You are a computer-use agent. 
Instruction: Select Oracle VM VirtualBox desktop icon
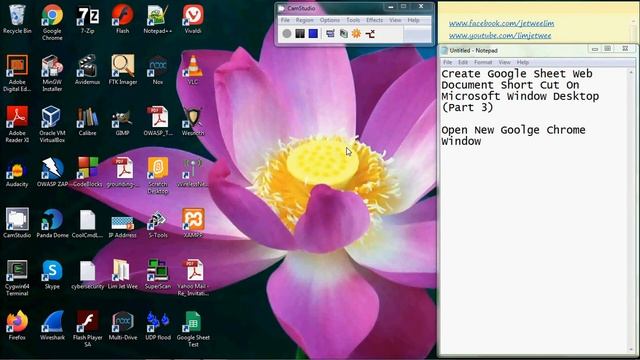click(x=52, y=124)
